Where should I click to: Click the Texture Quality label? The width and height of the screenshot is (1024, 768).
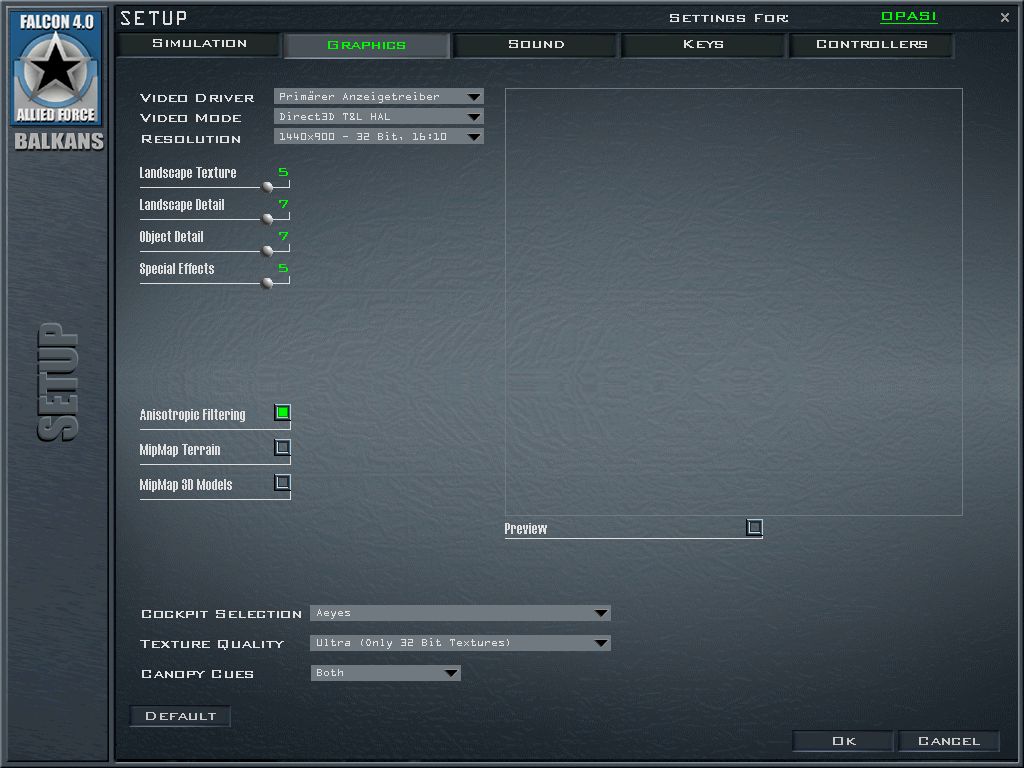click(212, 645)
